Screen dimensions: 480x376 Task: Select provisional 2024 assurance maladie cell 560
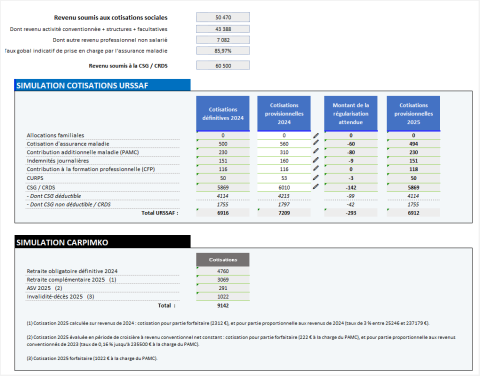284,144
